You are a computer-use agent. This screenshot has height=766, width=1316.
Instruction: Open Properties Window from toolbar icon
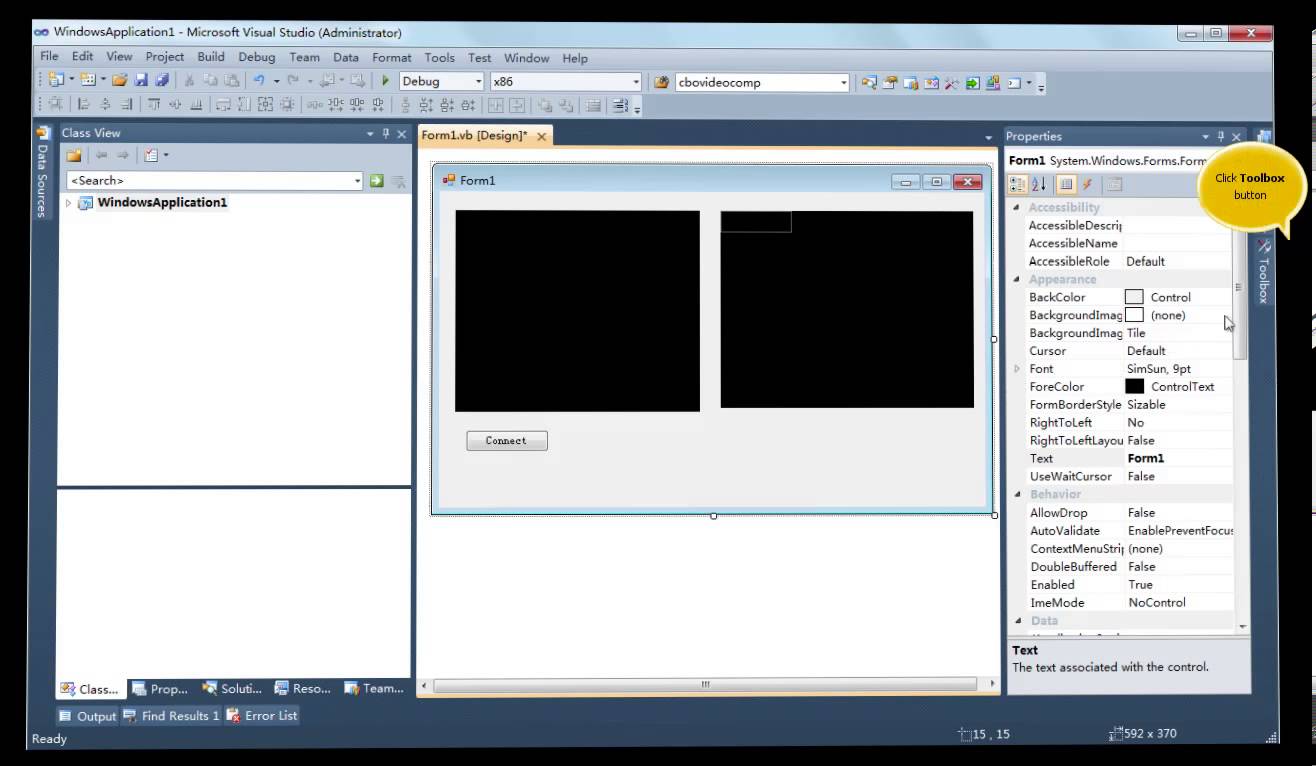tap(890, 82)
